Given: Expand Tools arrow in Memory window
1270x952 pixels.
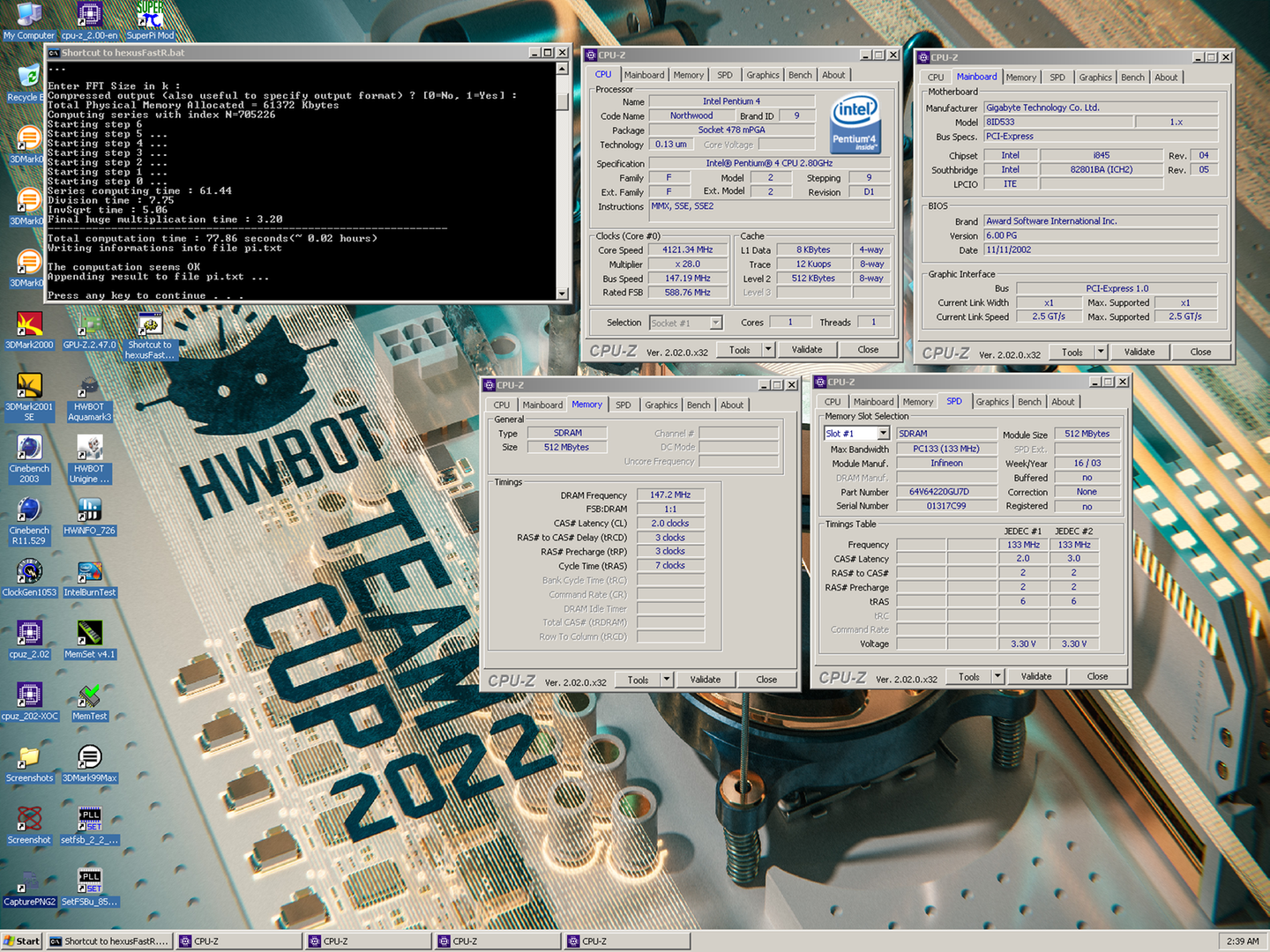Looking at the screenshot, I should pos(667,680).
